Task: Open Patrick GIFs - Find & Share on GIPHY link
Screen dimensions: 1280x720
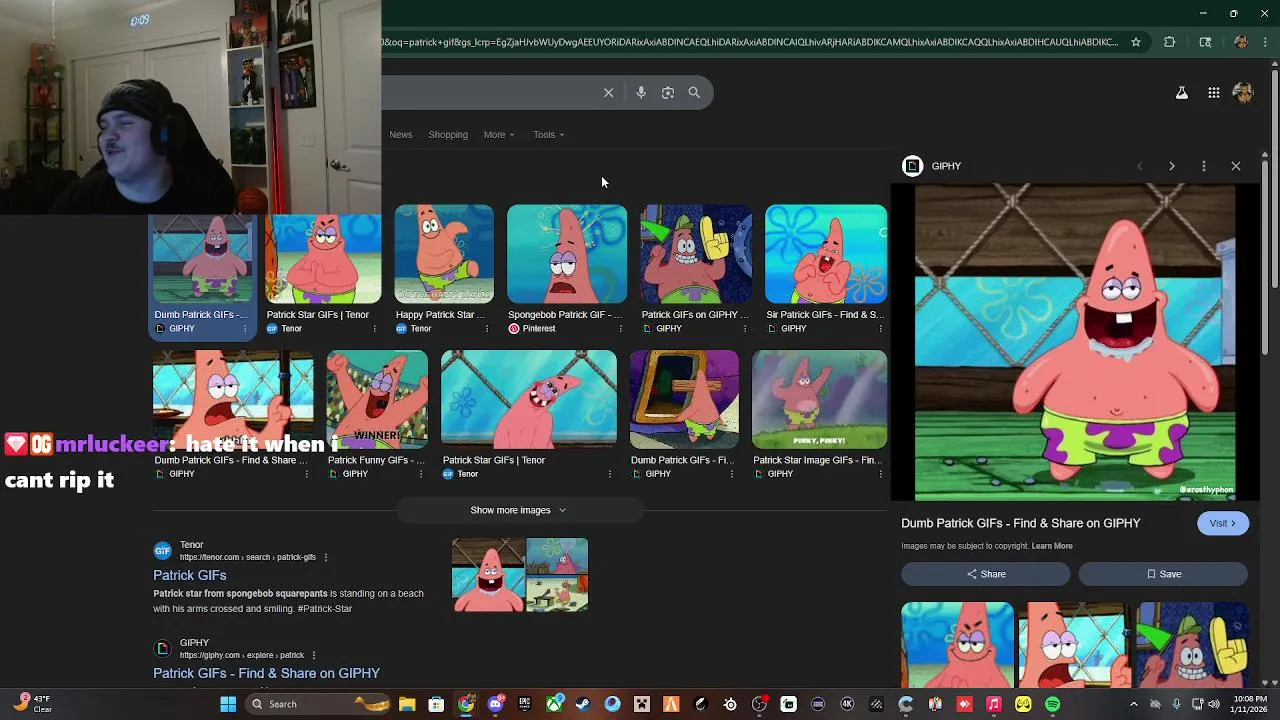Action: pos(266,673)
